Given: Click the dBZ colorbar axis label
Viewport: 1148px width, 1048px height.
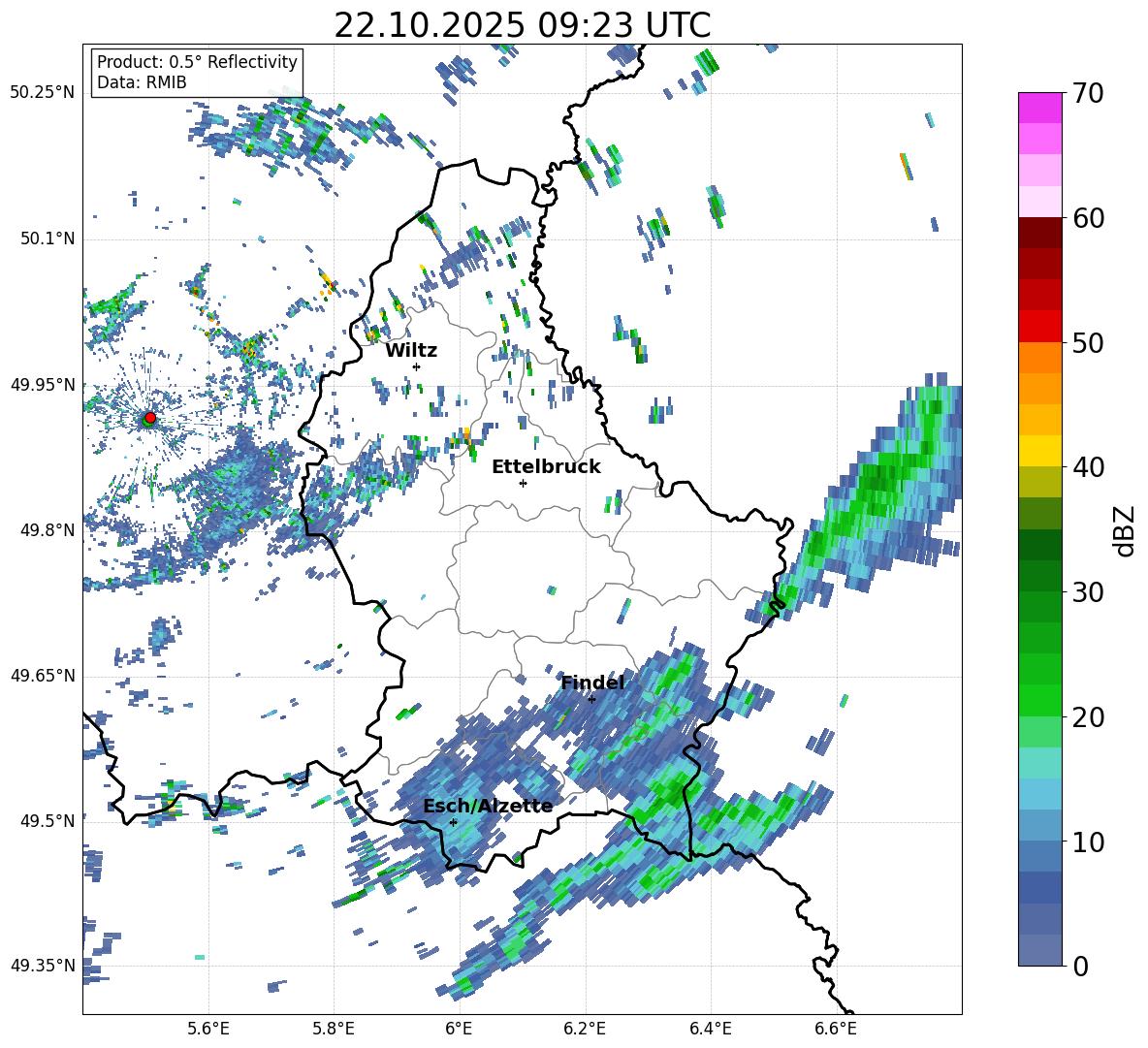Looking at the screenshot, I should [x=1126, y=530].
